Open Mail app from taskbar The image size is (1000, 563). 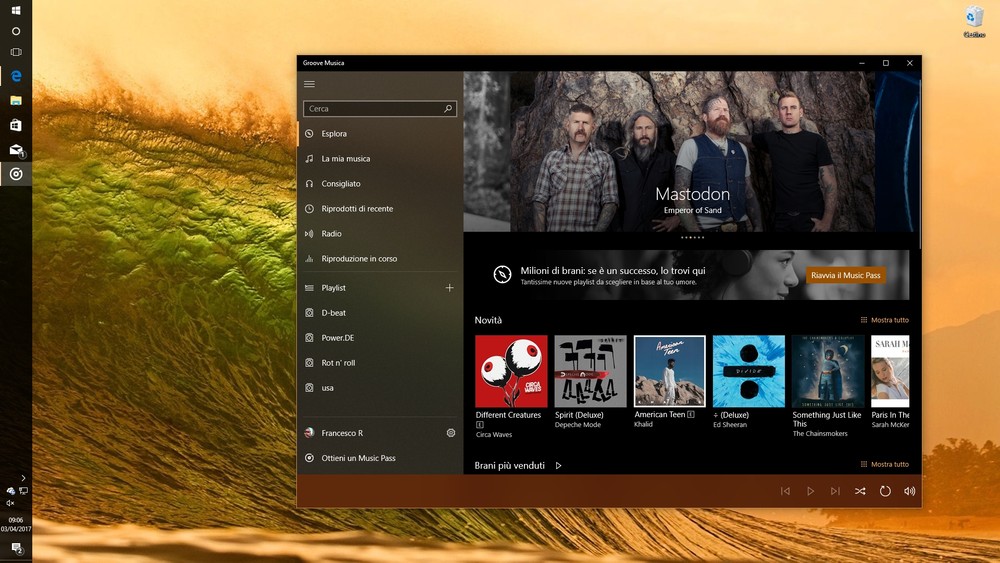tap(16, 150)
